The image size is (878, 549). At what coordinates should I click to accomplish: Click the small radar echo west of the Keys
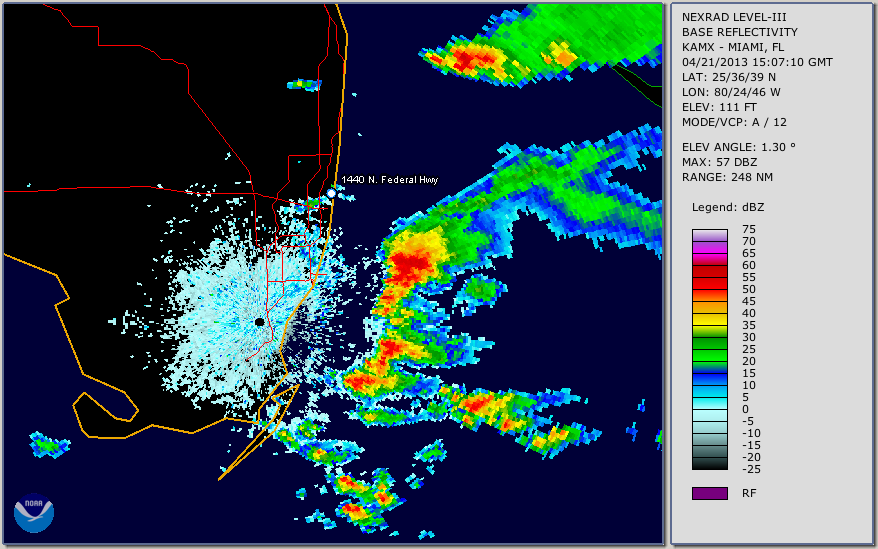point(49,445)
